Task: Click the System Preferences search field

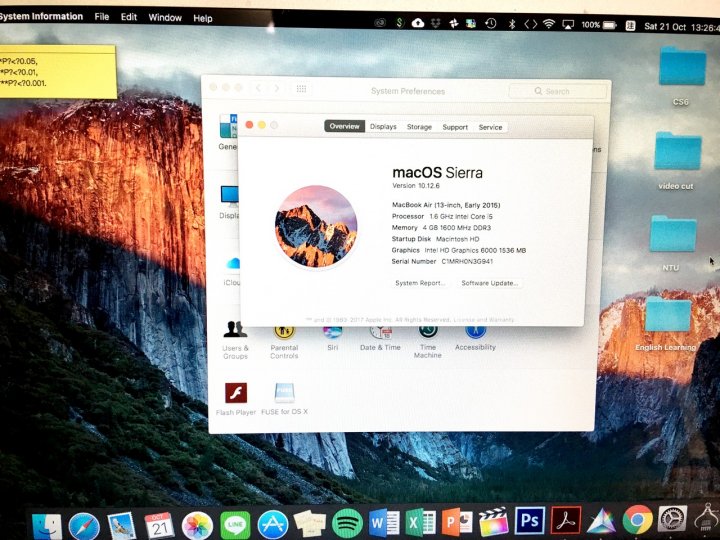Action: pos(557,91)
